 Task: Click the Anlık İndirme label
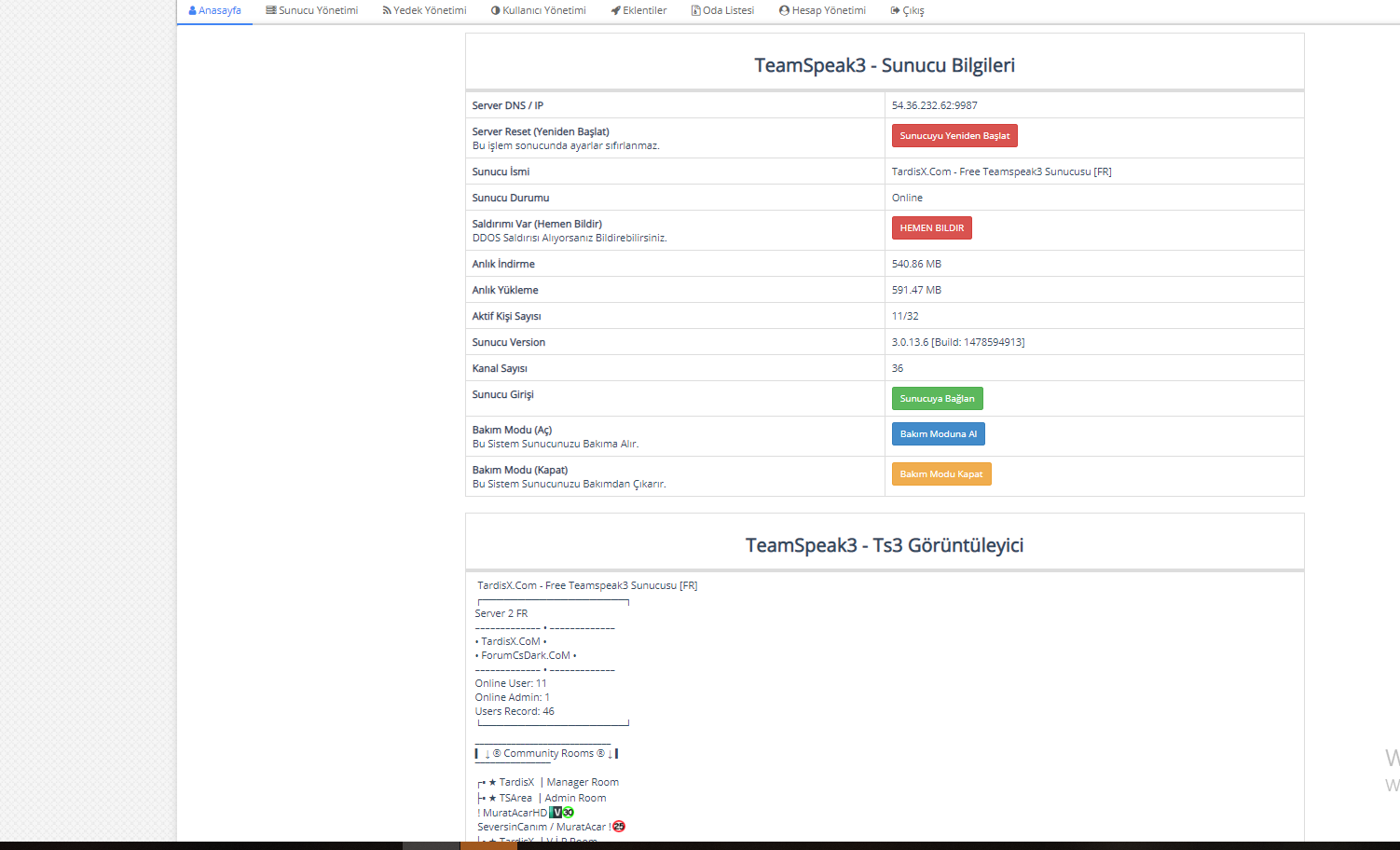(503, 264)
